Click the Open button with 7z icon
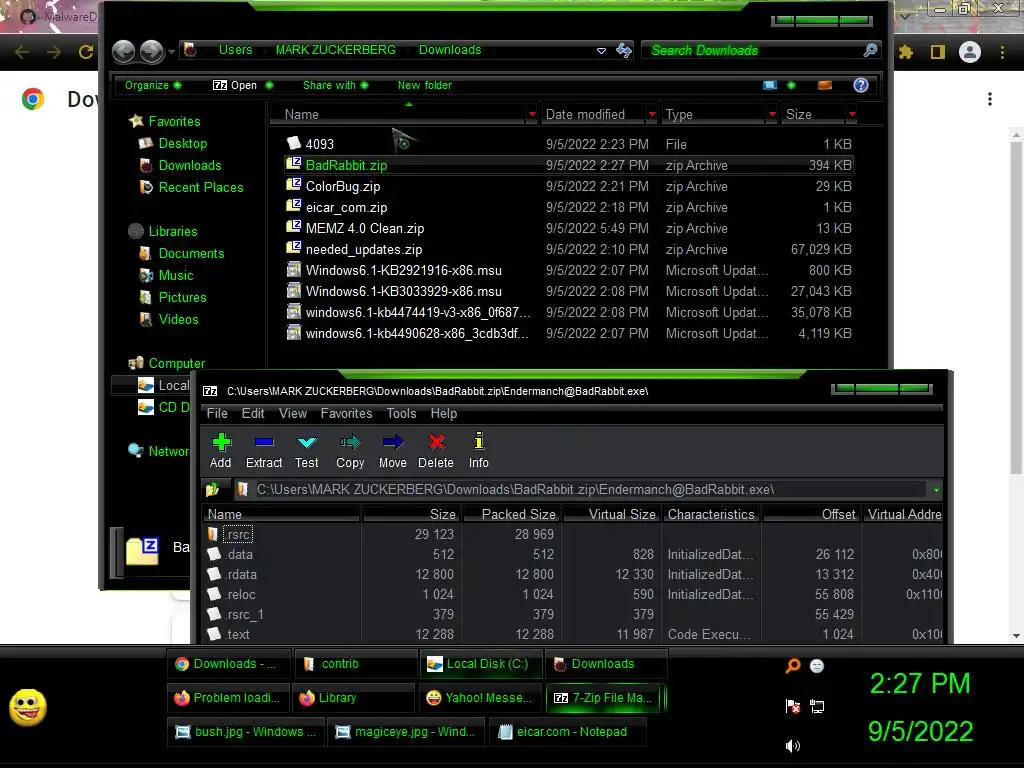1024x768 pixels. (x=235, y=85)
